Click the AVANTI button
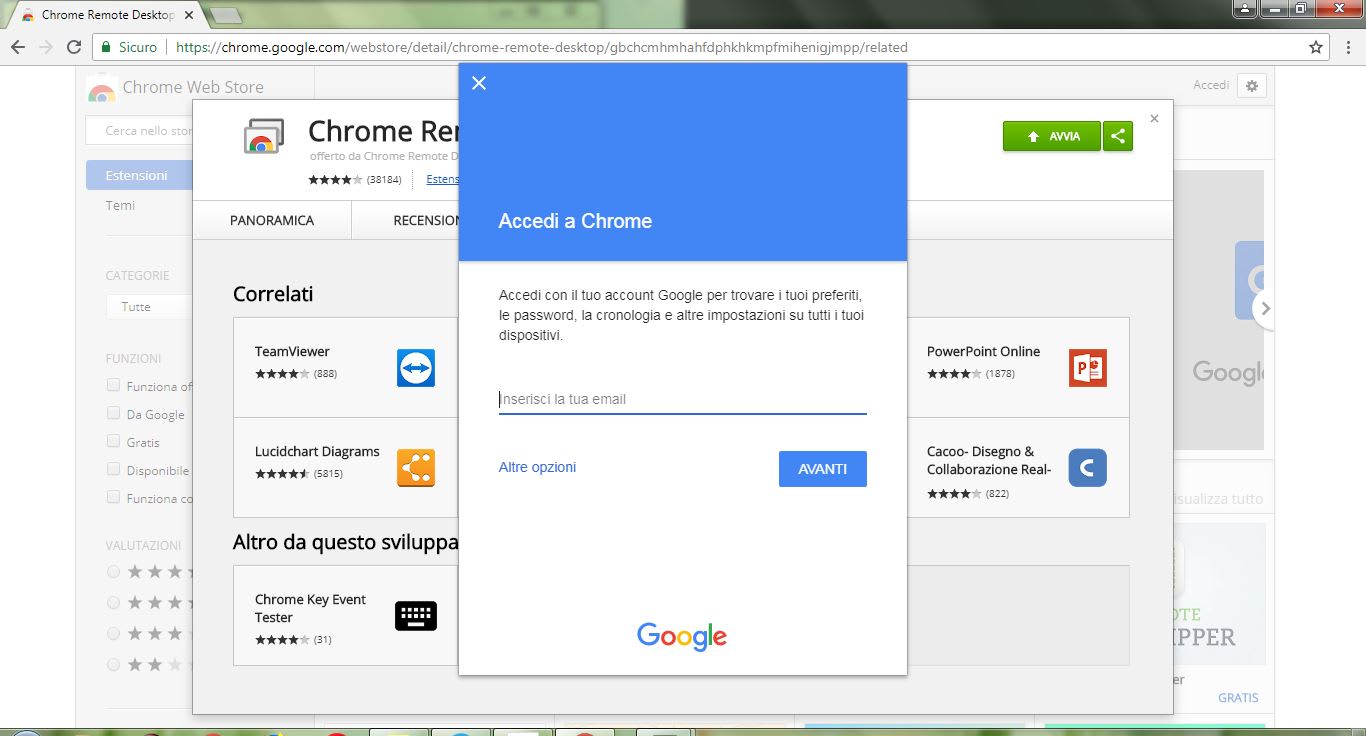Viewport: 1366px width, 736px height. [x=823, y=469]
